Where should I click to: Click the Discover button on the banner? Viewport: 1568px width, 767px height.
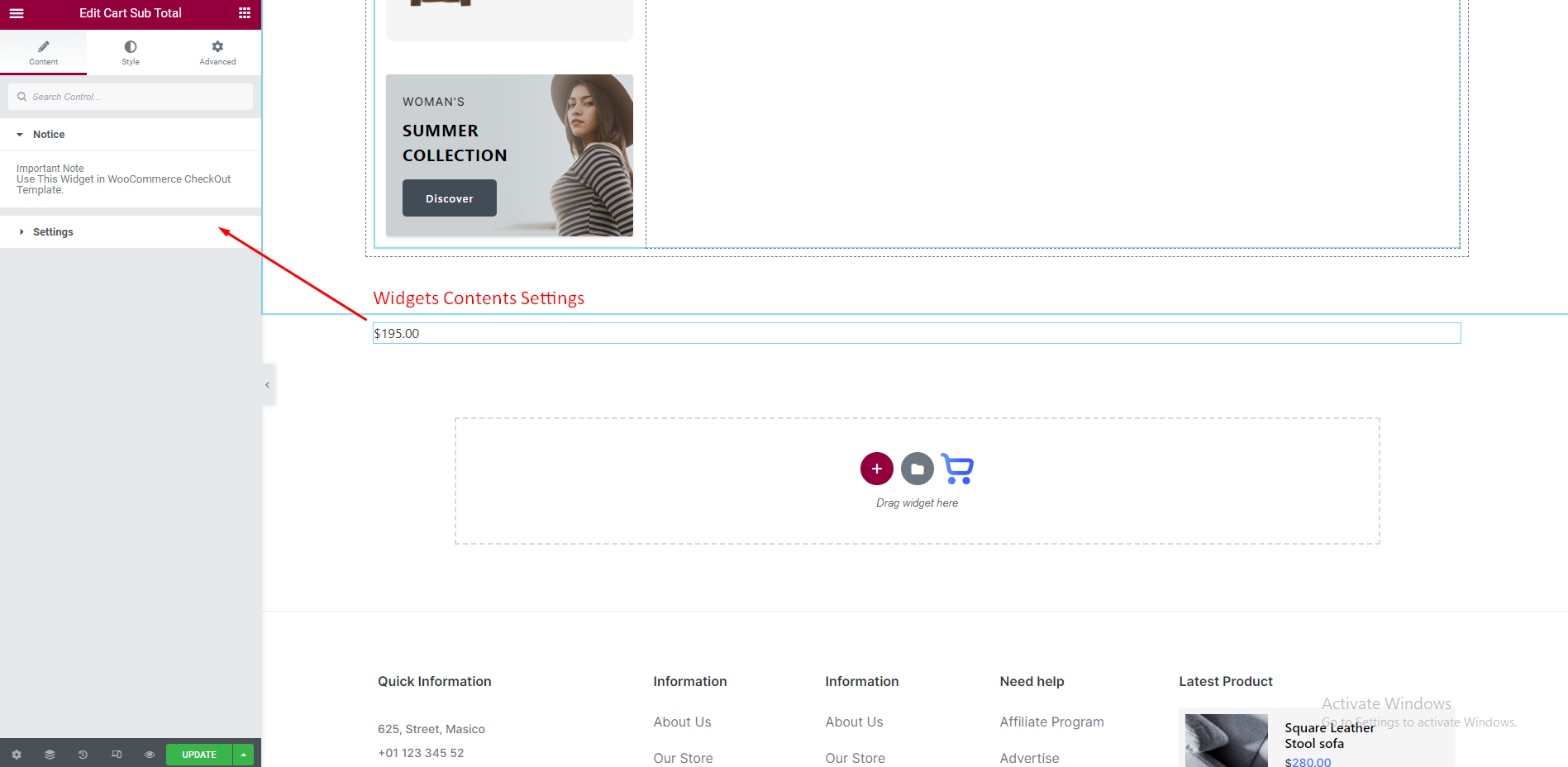449,198
